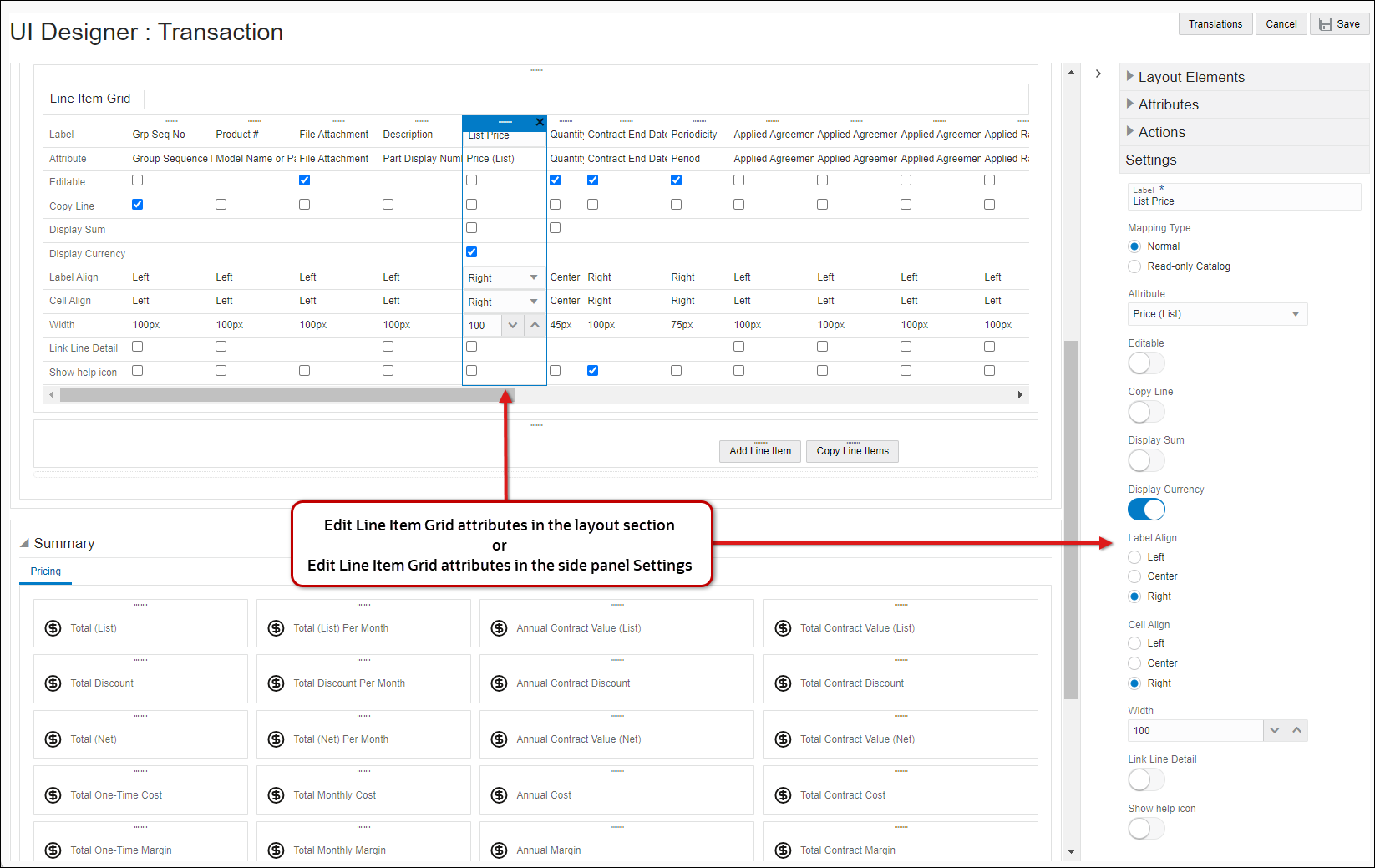Click the floppy disk Save button
Viewport: 1375px width, 868px height.
point(1339,24)
